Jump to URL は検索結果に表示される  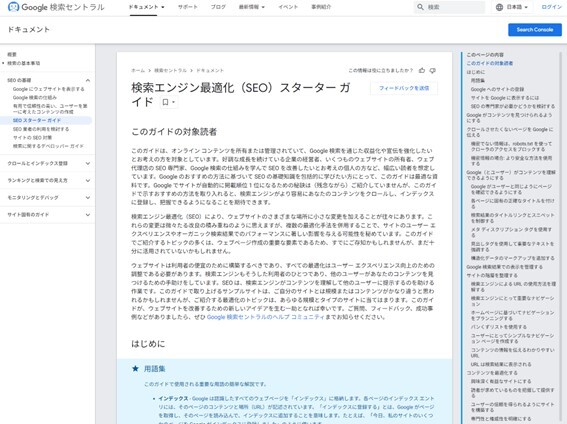pyautogui.click(x=501, y=364)
